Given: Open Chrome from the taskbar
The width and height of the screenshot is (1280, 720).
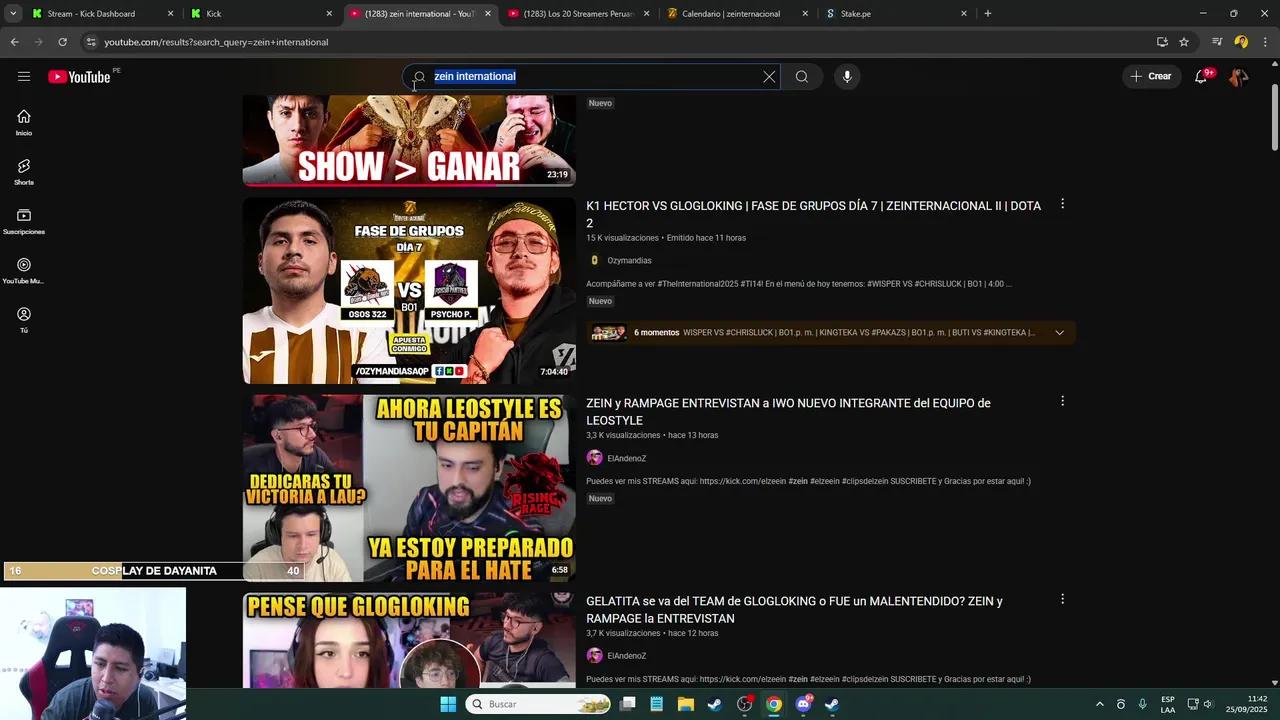Looking at the screenshot, I should pyautogui.click(x=774, y=704).
